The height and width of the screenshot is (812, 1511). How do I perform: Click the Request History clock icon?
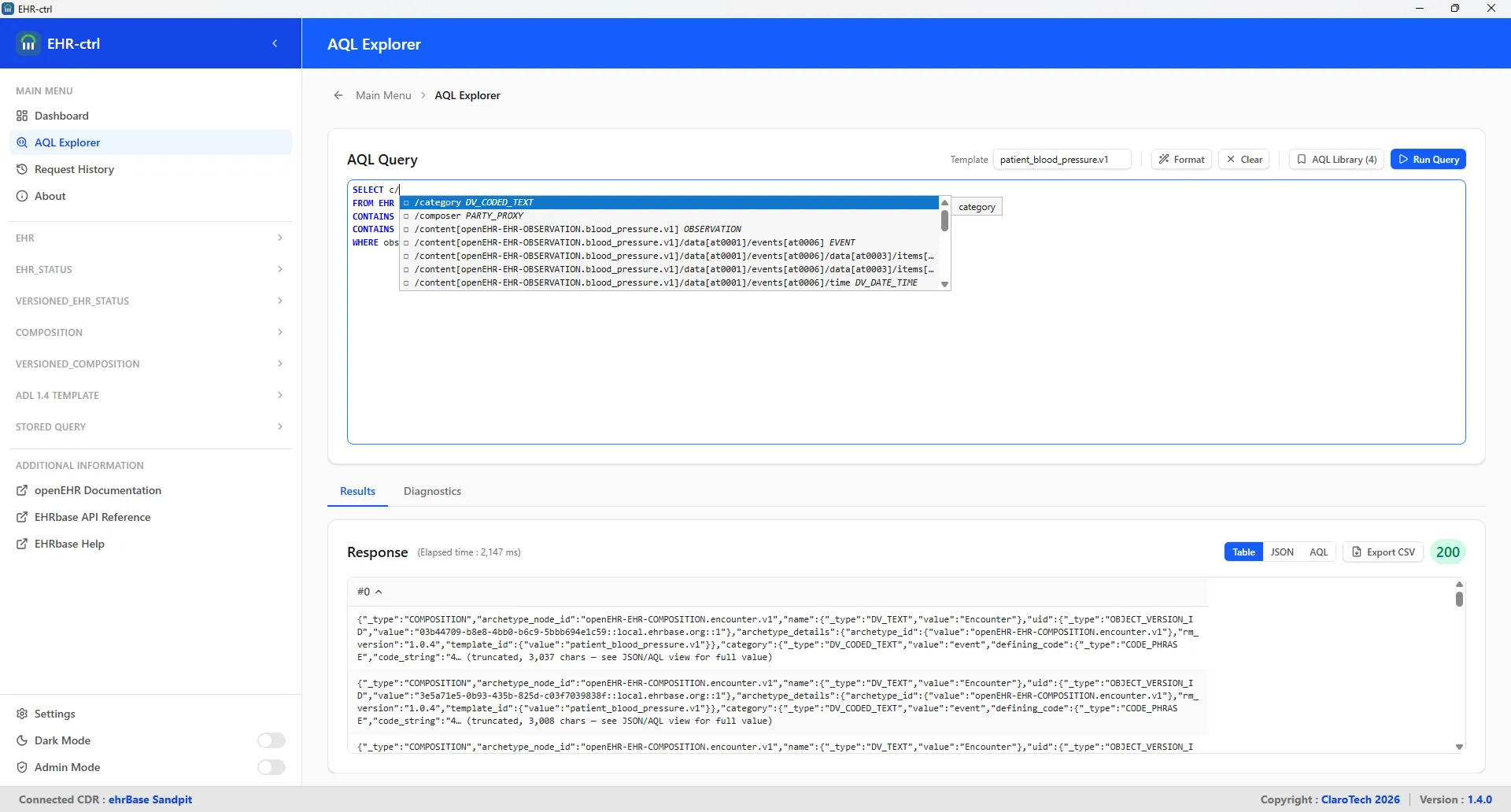[x=22, y=169]
